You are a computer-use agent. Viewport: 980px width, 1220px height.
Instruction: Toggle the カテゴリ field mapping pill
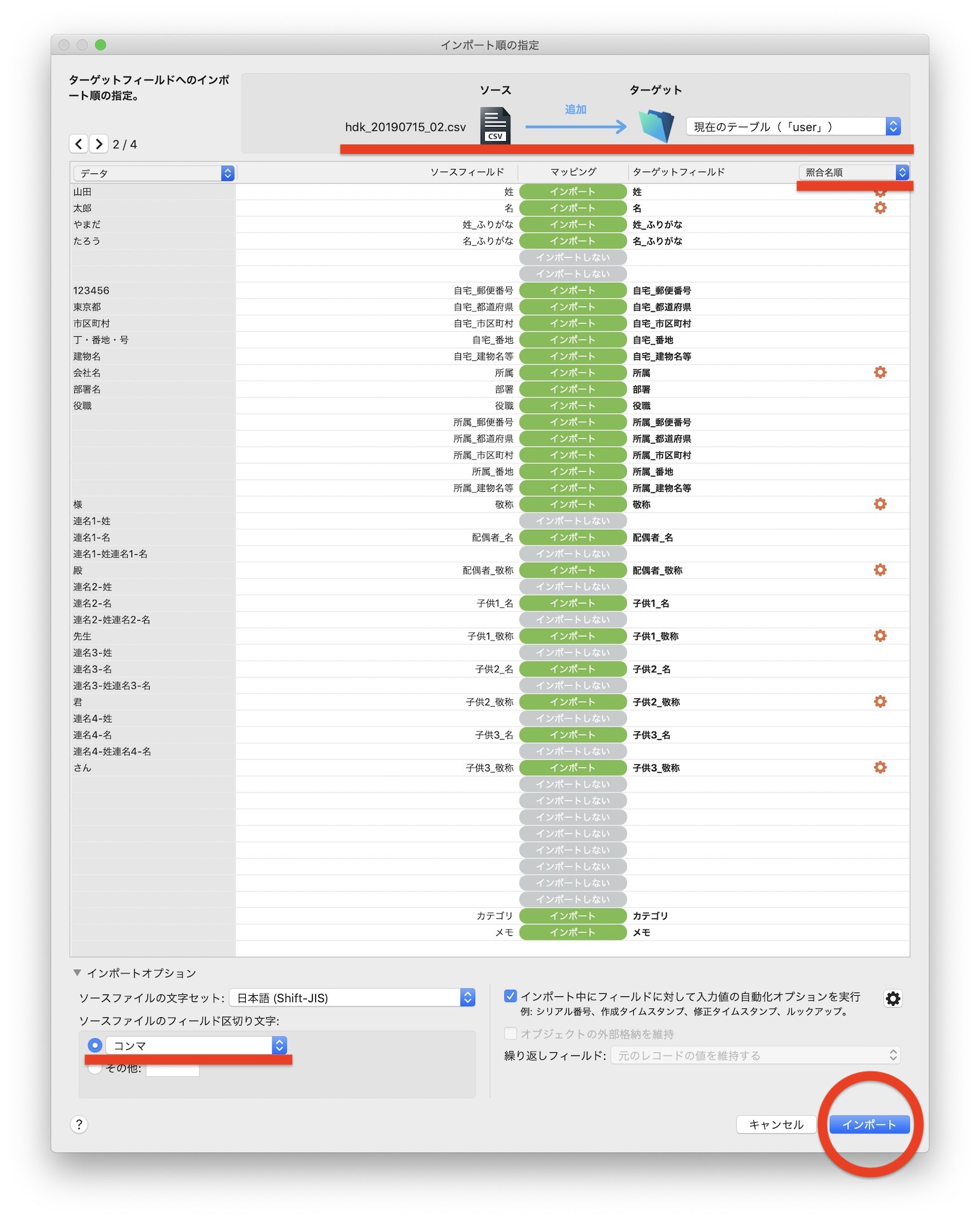[572, 916]
